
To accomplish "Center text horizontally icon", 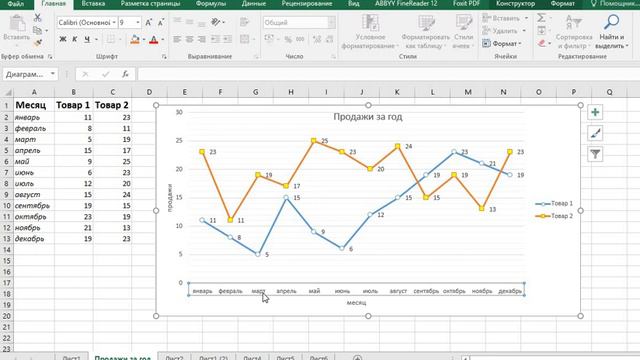I will [x=189, y=39].
